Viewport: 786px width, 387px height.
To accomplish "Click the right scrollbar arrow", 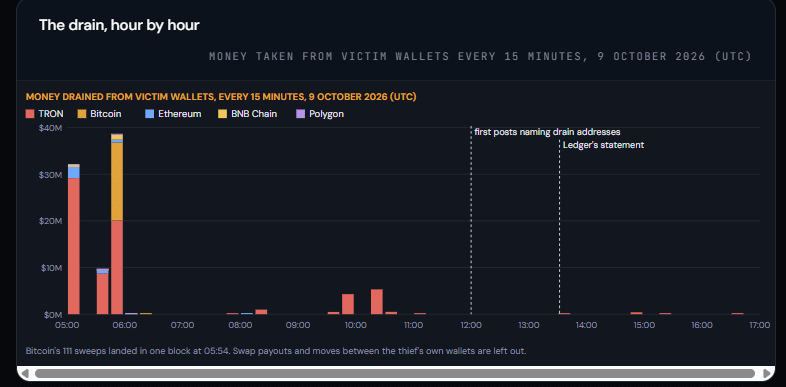I will click(x=766, y=373).
